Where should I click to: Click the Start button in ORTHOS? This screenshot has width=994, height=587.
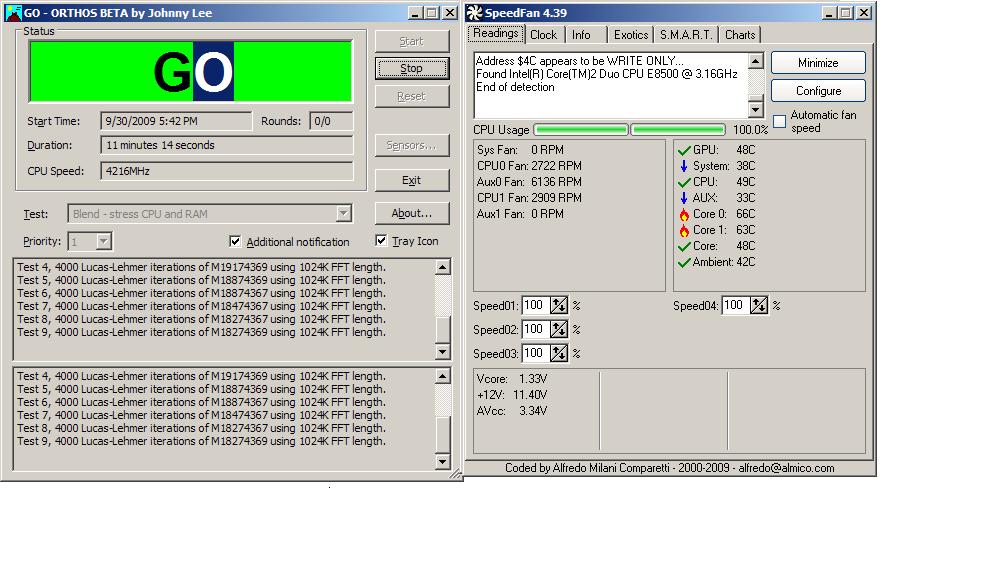coord(411,41)
